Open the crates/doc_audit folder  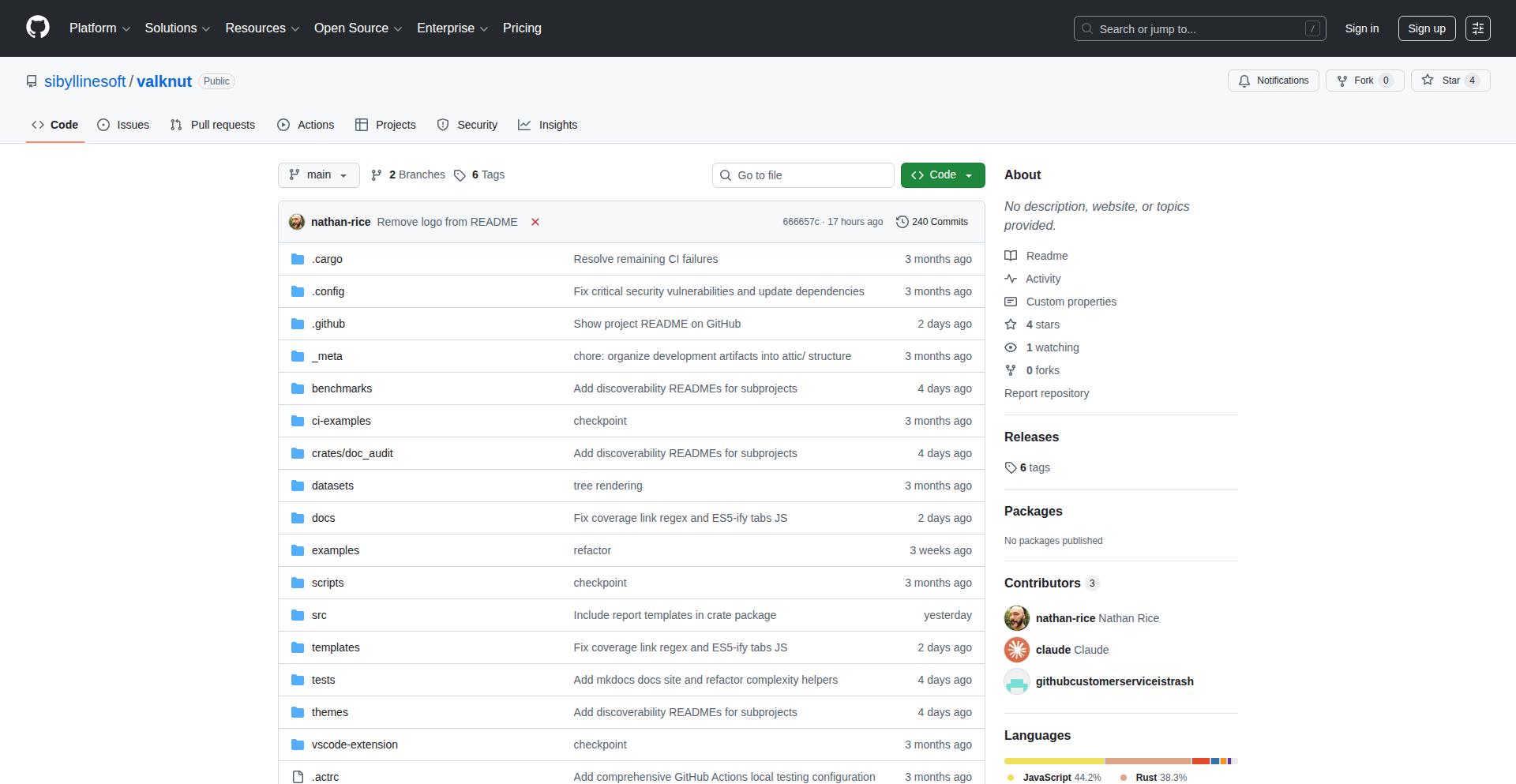click(352, 453)
